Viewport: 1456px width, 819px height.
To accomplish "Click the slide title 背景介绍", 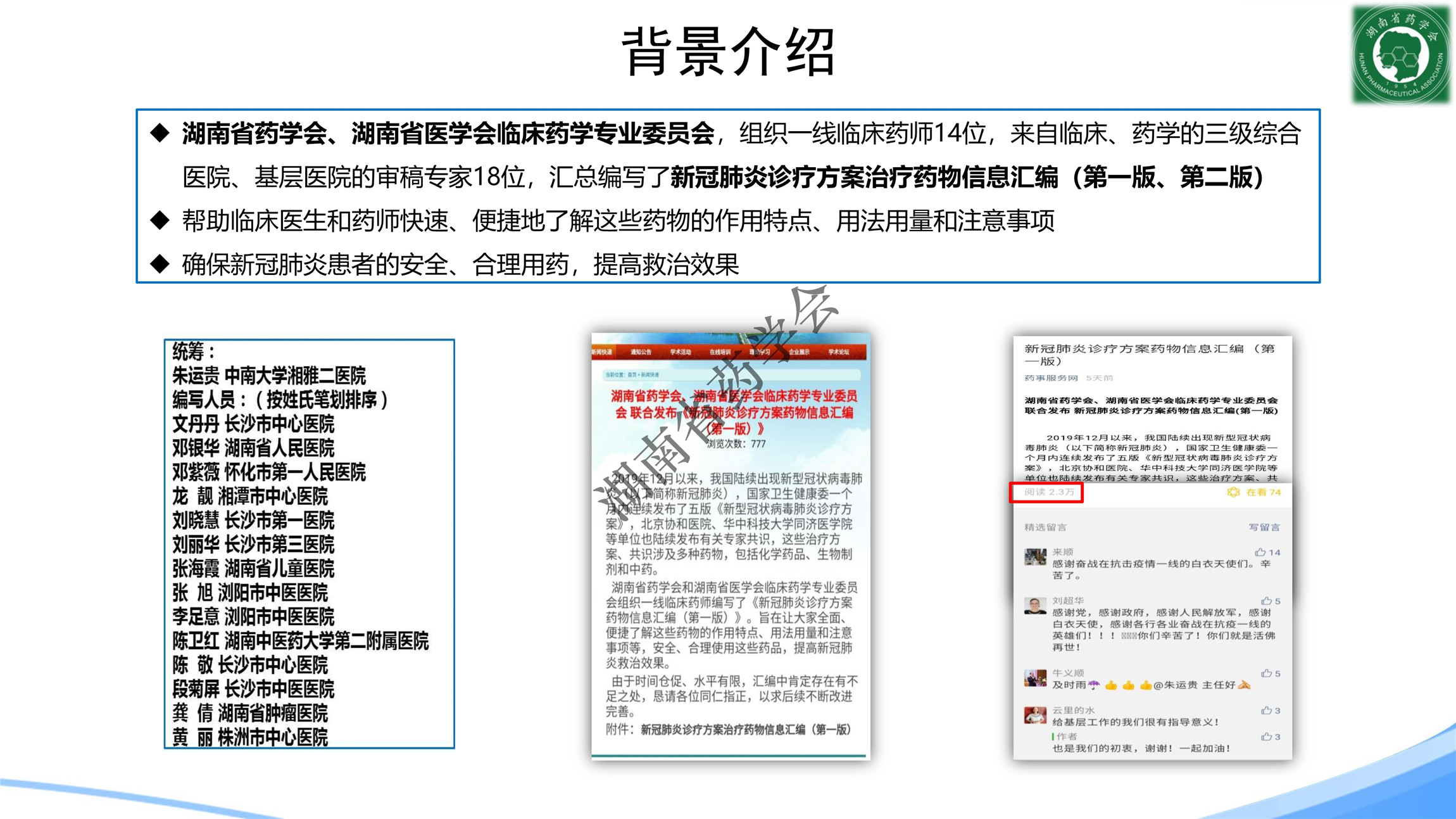I will (728, 52).
